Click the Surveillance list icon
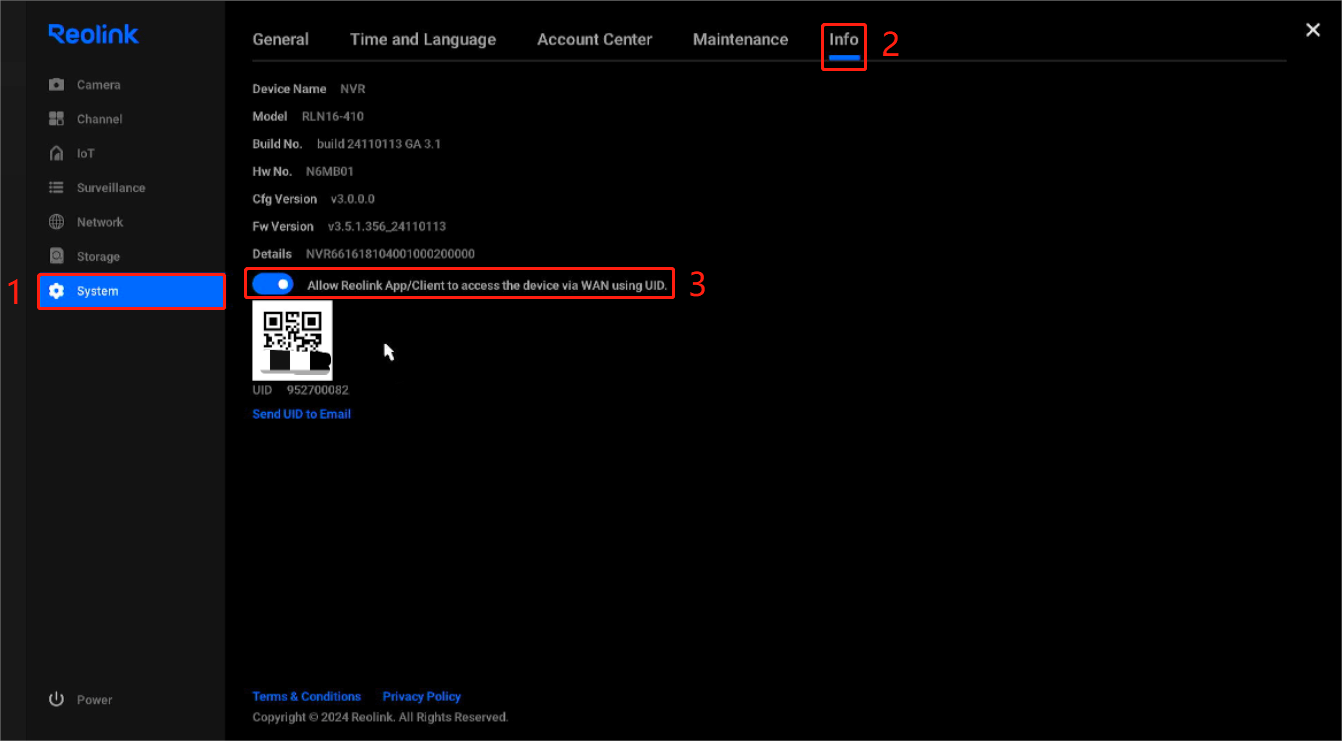This screenshot has width=1342, height=741. [57, 188]
